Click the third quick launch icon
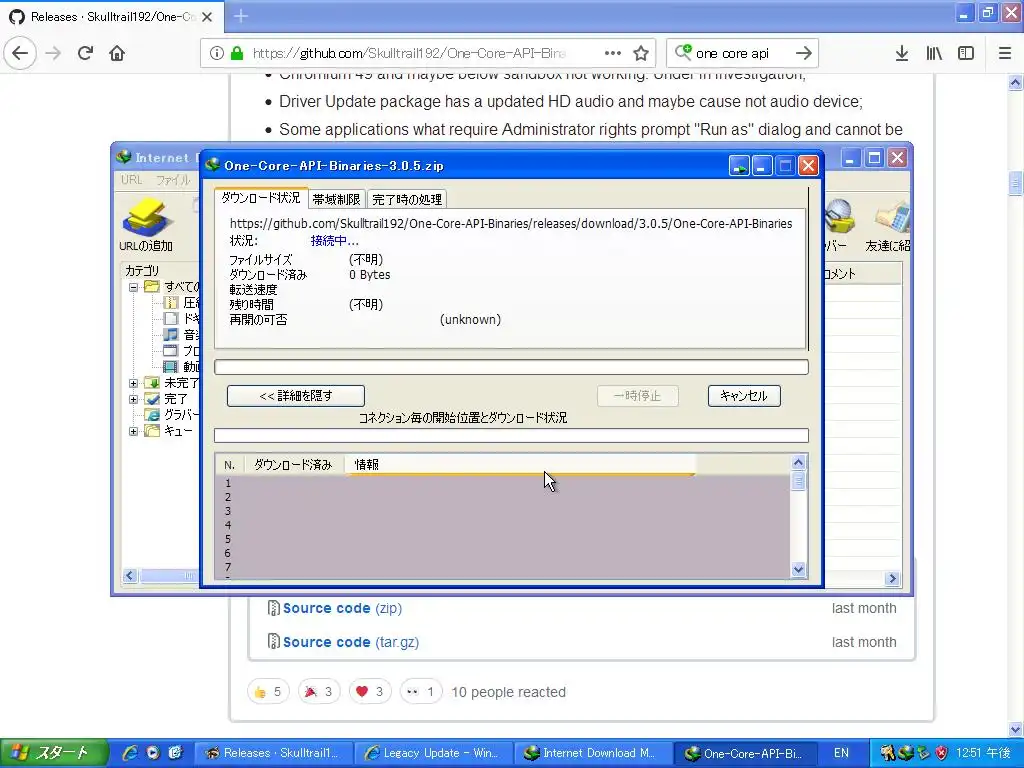 click(175, 752)
